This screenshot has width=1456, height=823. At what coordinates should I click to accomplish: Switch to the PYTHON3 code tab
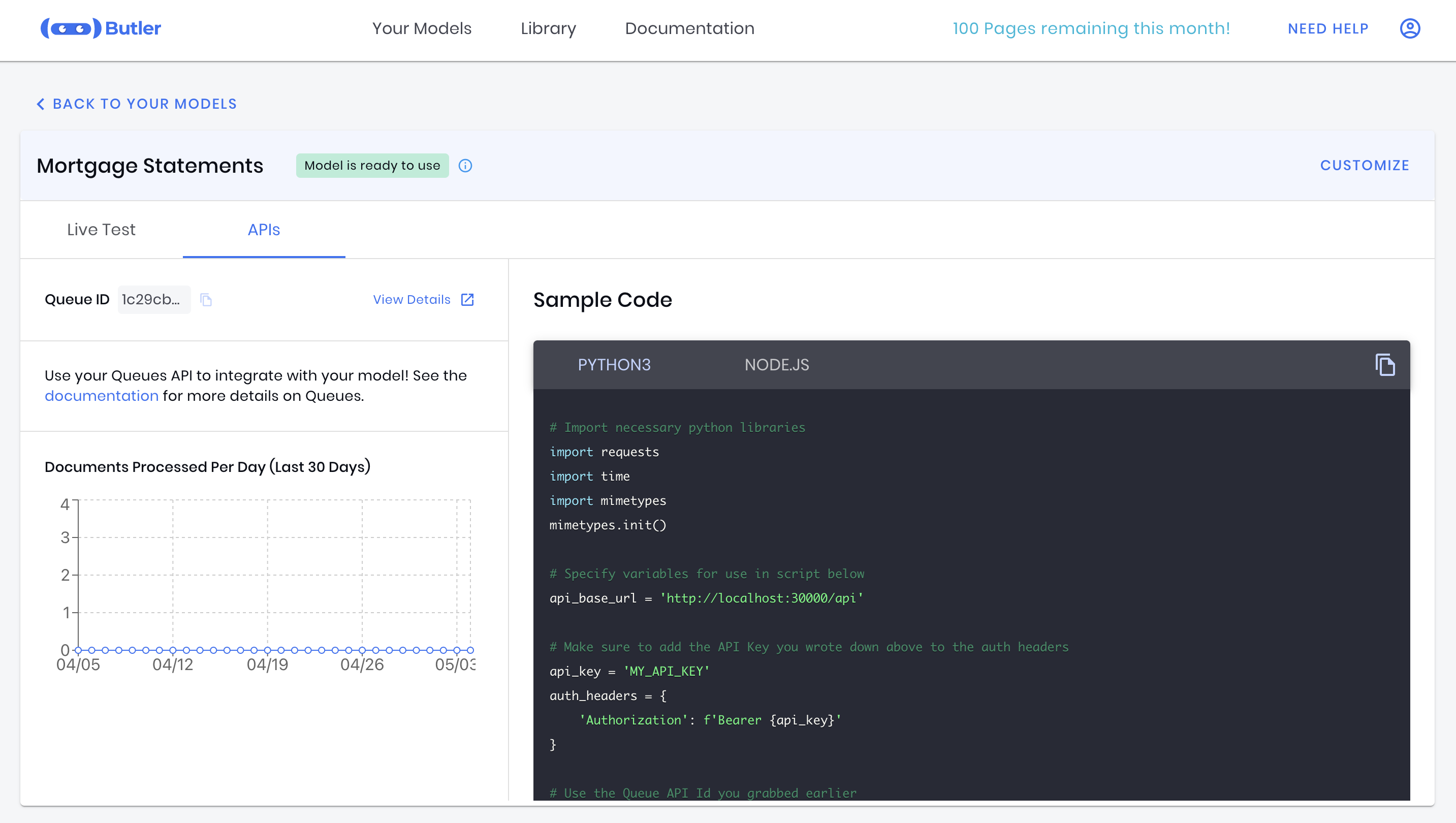pyautogui.click(x=613, y=364)
